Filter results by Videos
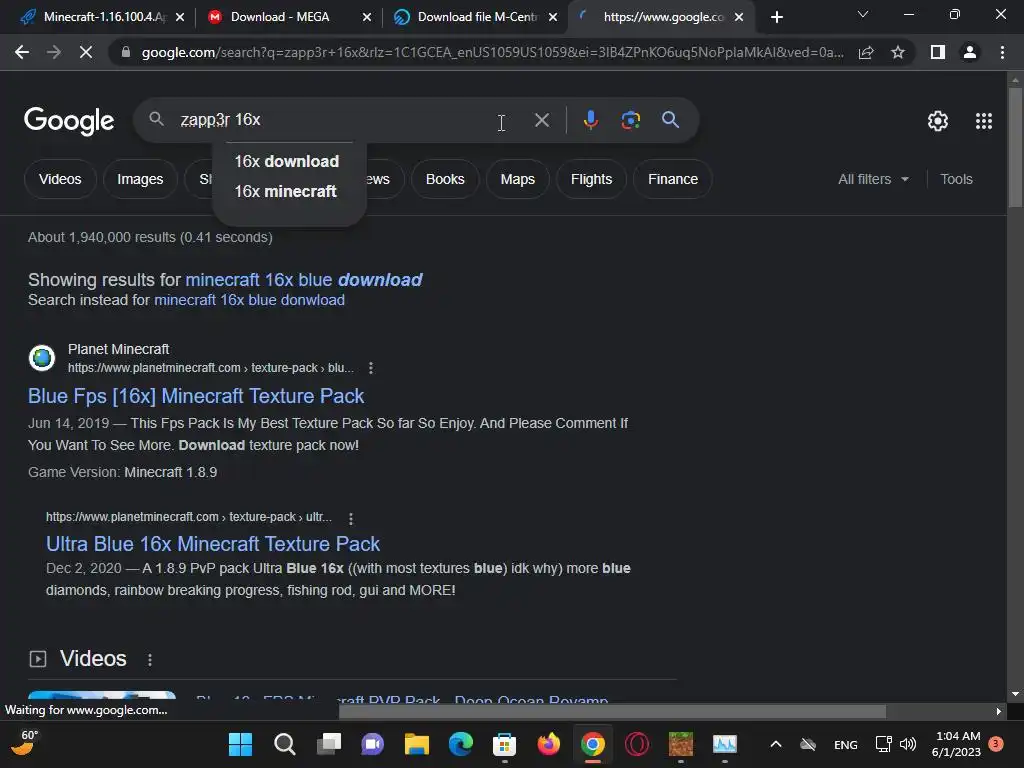1024x768 pixels. pos(60,179)
